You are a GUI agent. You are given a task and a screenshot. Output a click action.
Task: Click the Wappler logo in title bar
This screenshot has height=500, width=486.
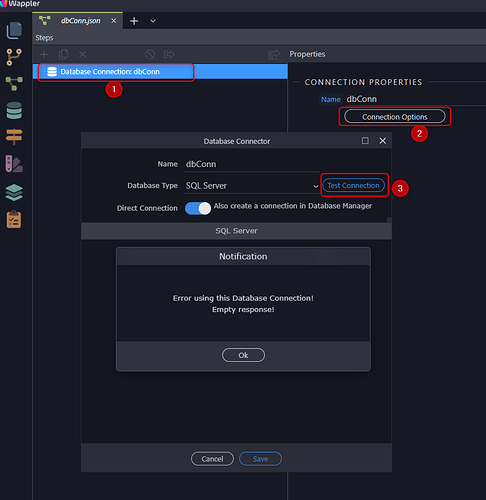tap(3, 3)
